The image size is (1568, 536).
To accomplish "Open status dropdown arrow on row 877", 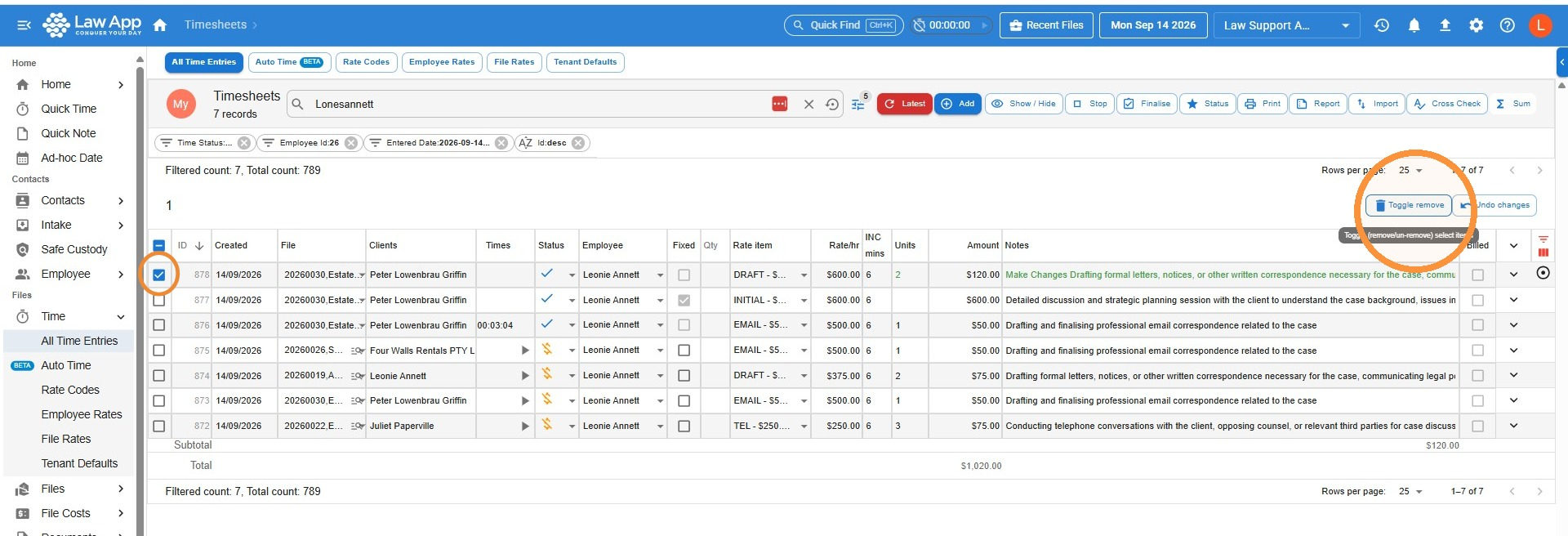I will tap(572, 301).
